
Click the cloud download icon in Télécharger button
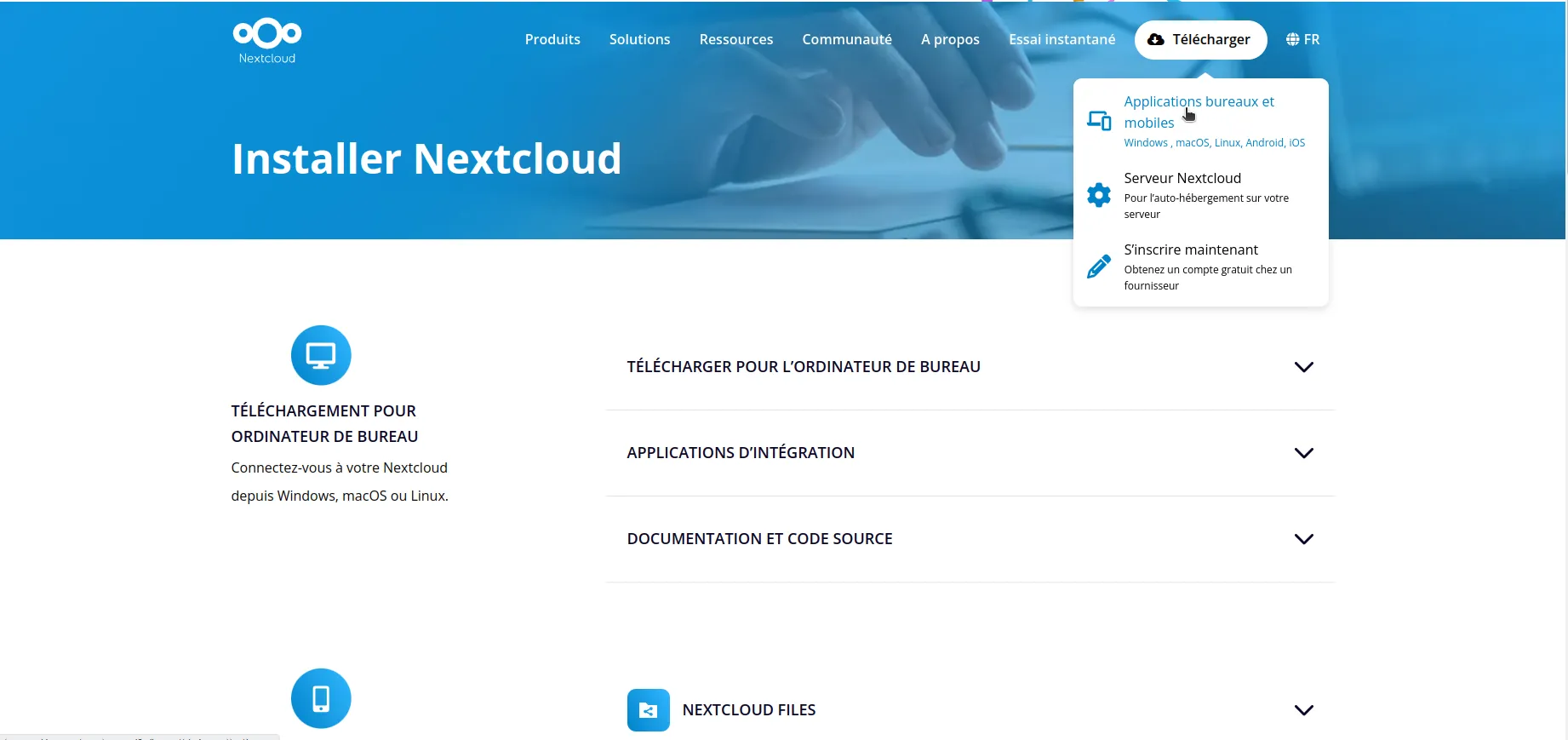1155,40
